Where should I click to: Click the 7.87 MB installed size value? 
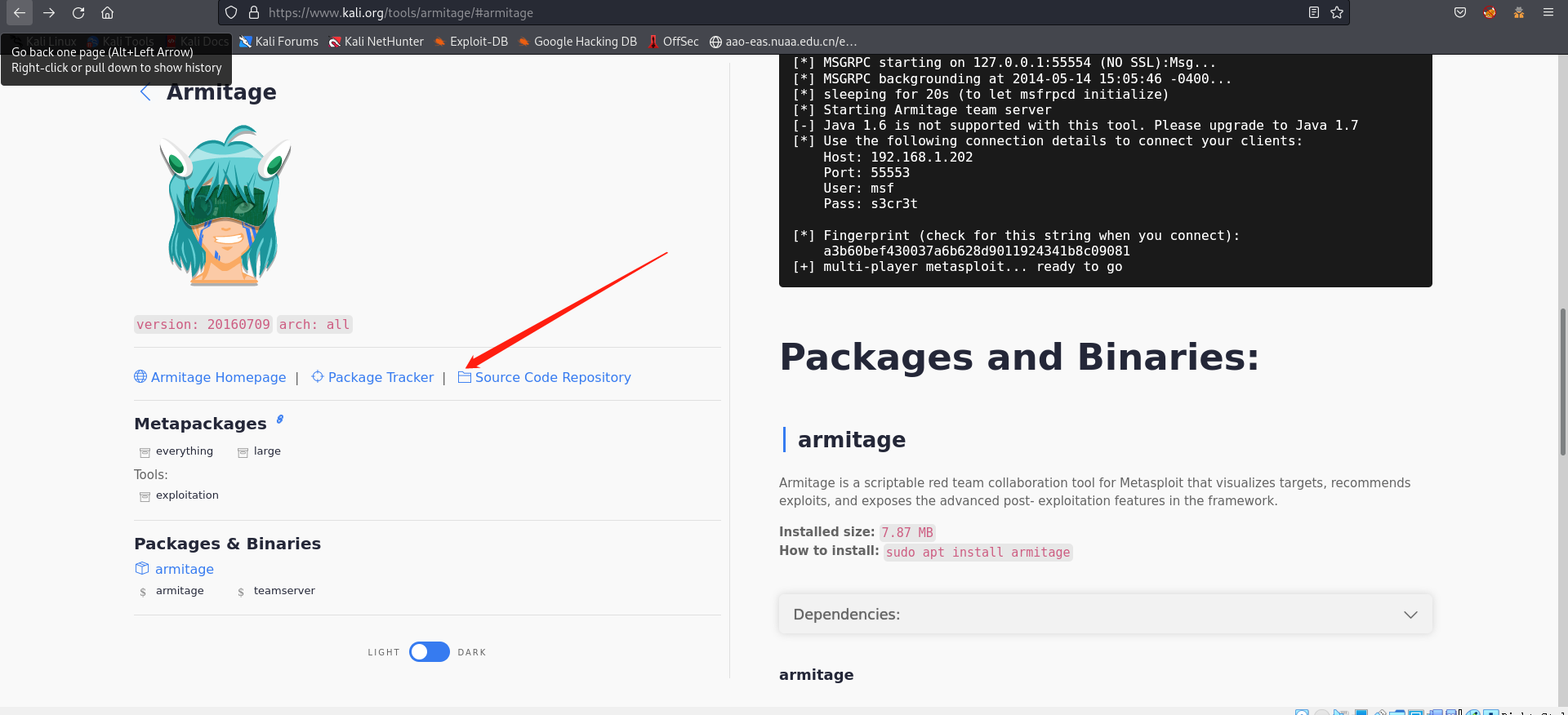tap(906, 533)
